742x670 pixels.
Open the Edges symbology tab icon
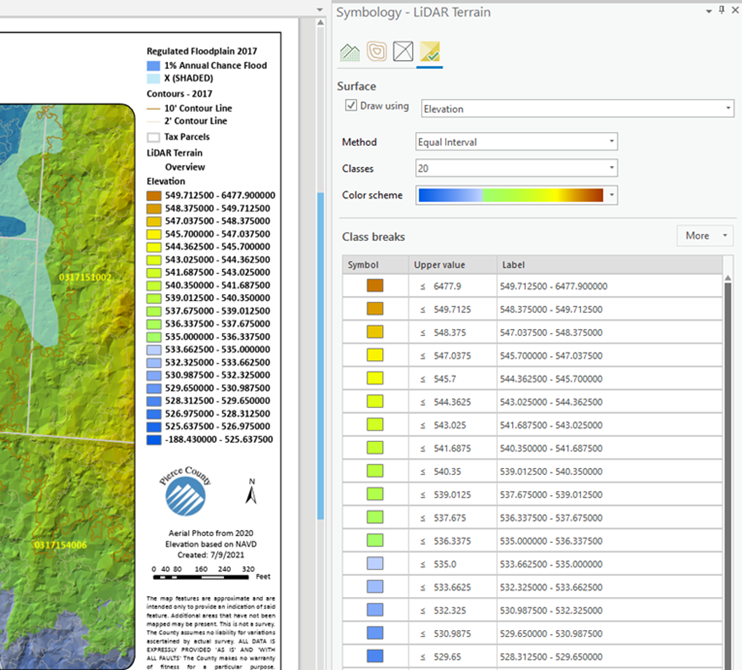click(x=402, y=51)
